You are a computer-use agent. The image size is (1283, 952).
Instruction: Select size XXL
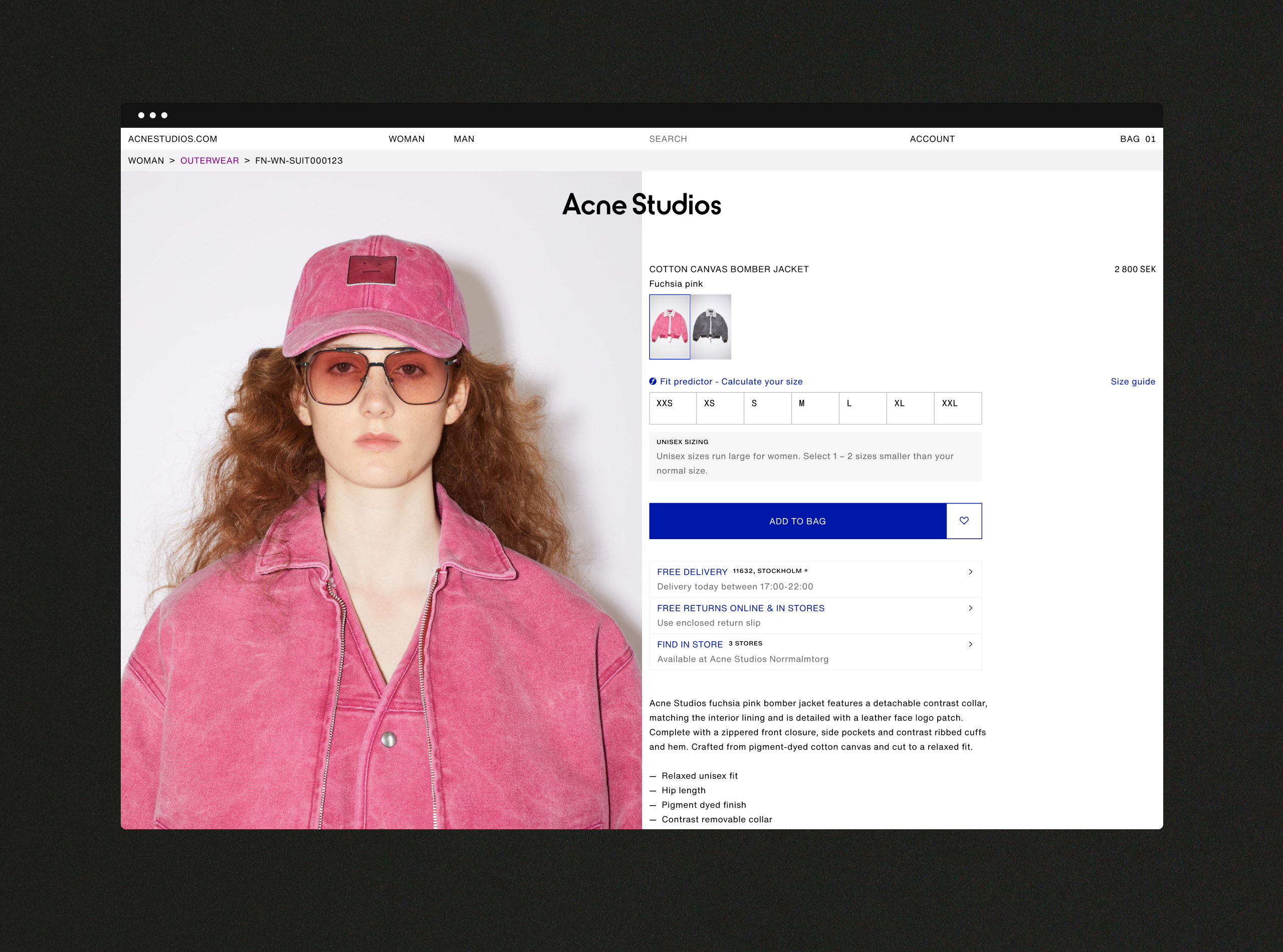pos(958,408)
